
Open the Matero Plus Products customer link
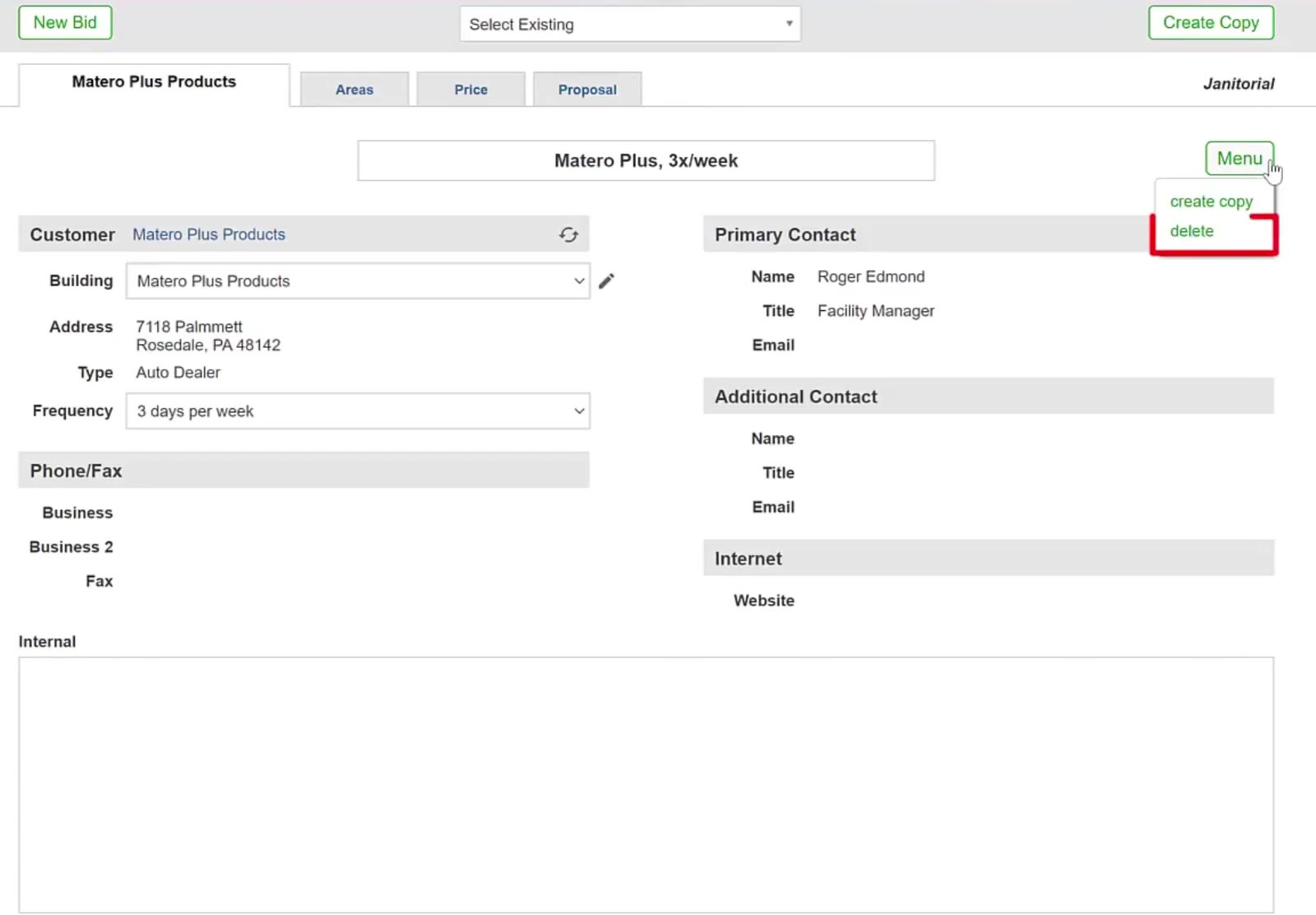209,235
